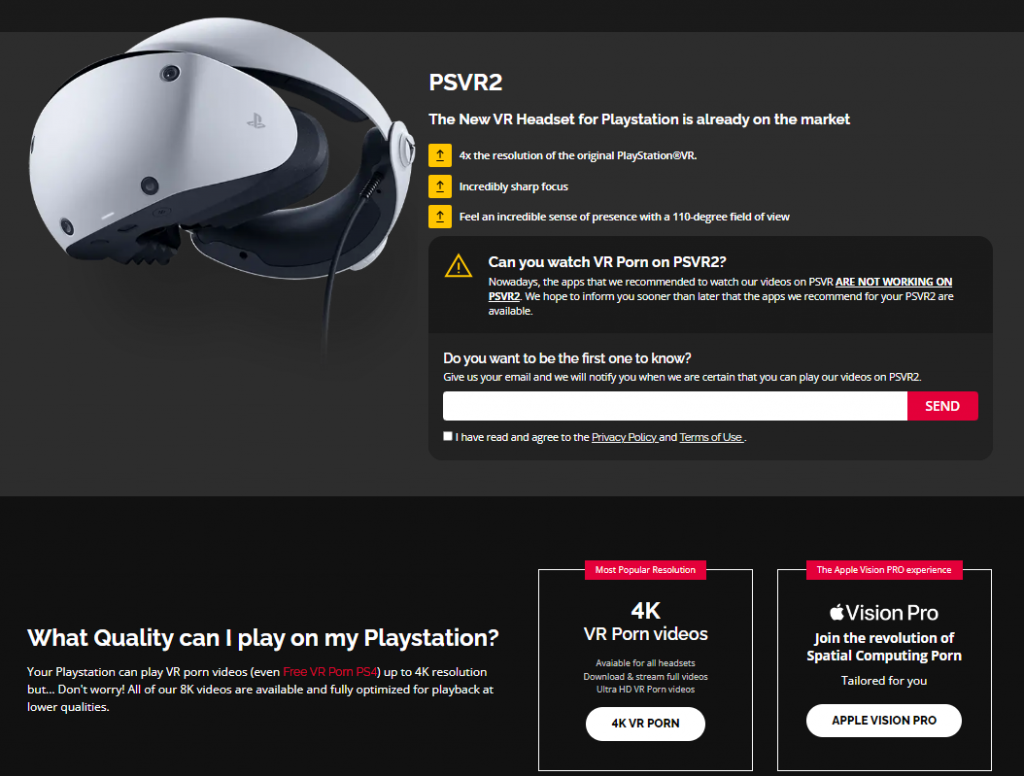Open the Terms of Use link
Screen dimensions: 1024x776
click(711, 437)
